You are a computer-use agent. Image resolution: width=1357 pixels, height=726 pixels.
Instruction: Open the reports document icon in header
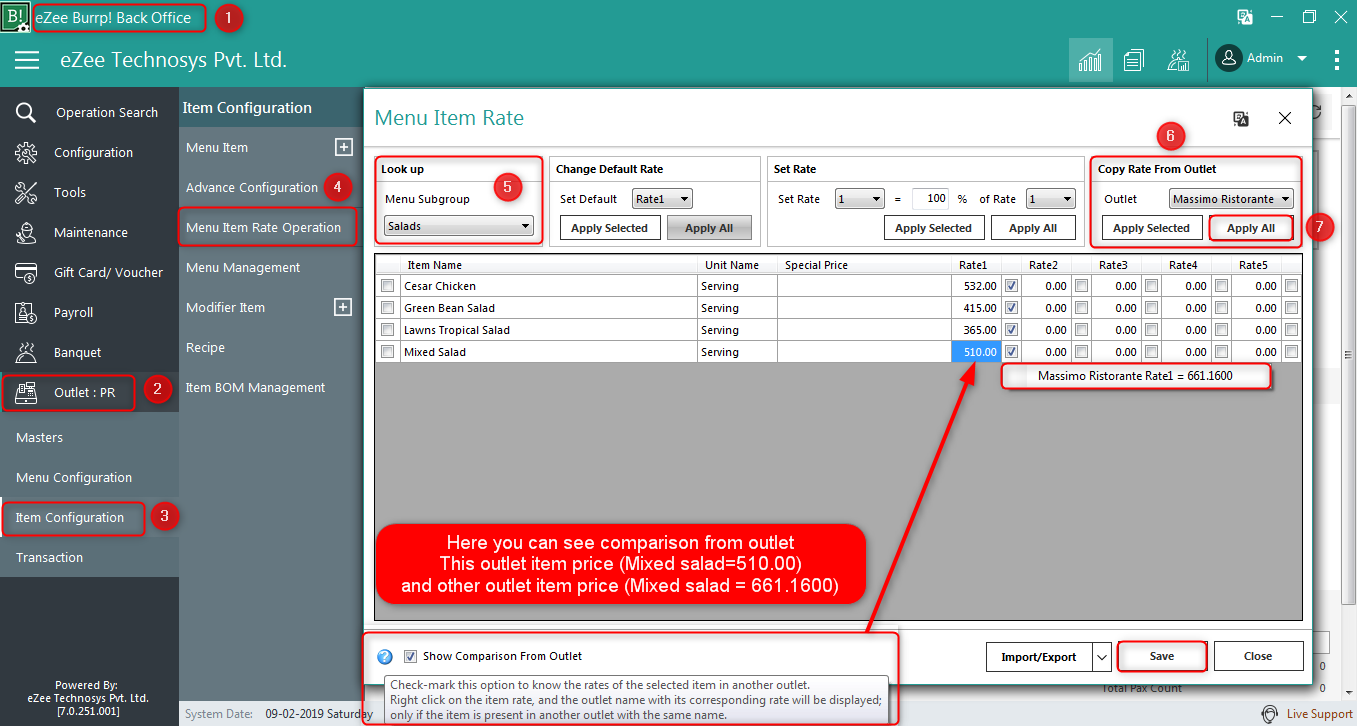point(1133,60)
